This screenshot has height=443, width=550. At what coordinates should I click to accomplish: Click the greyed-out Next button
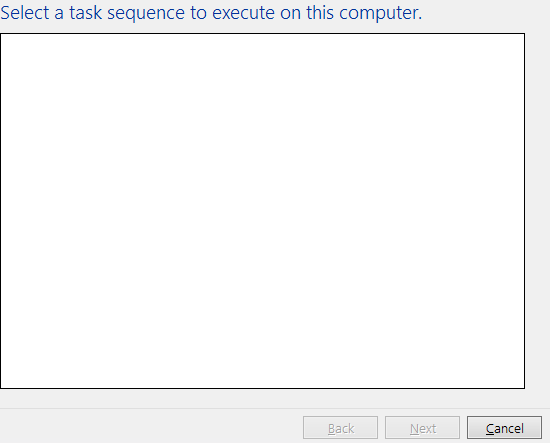coord(422,428)
